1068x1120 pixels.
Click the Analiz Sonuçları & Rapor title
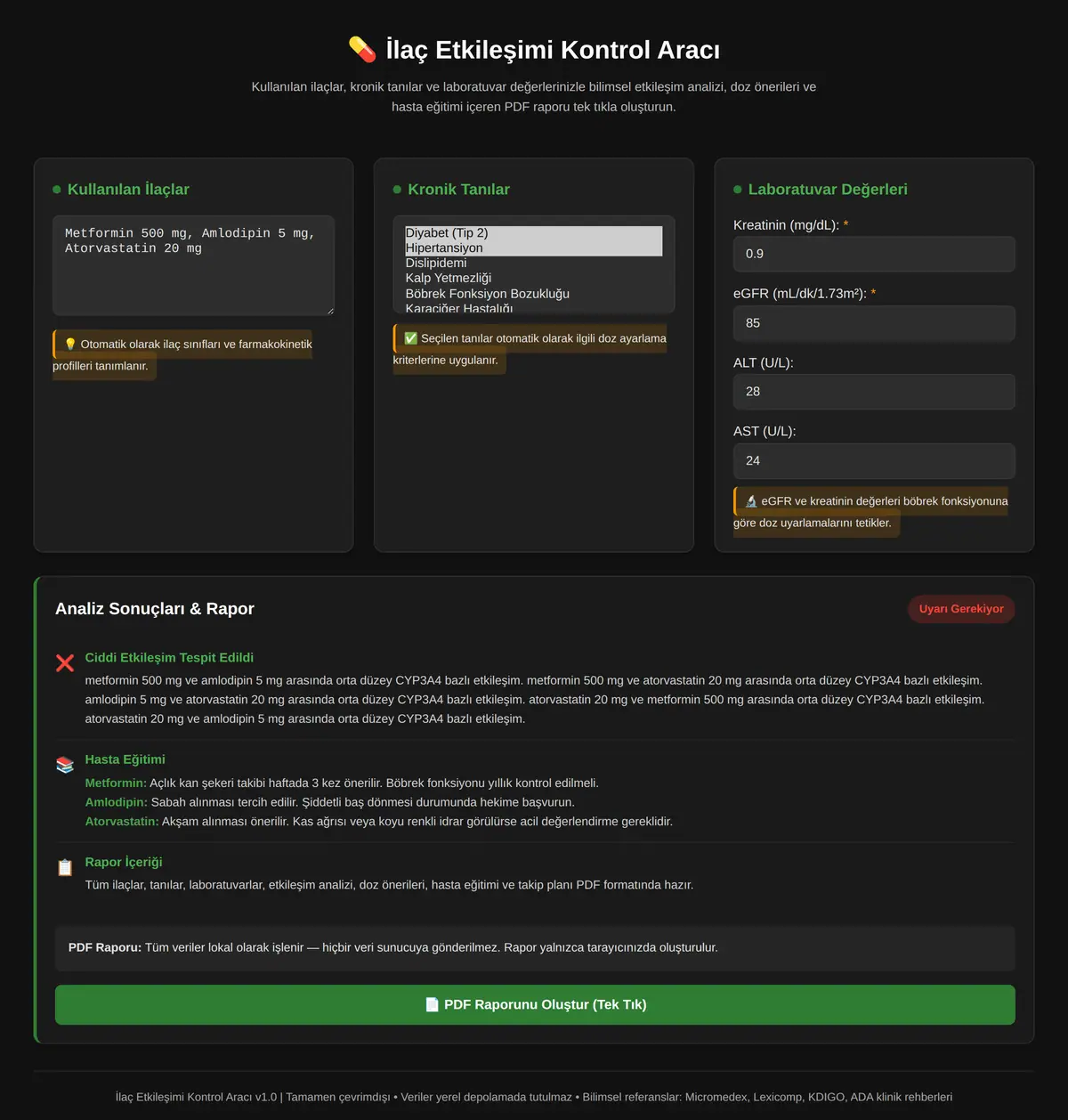[x=155, y=609]
